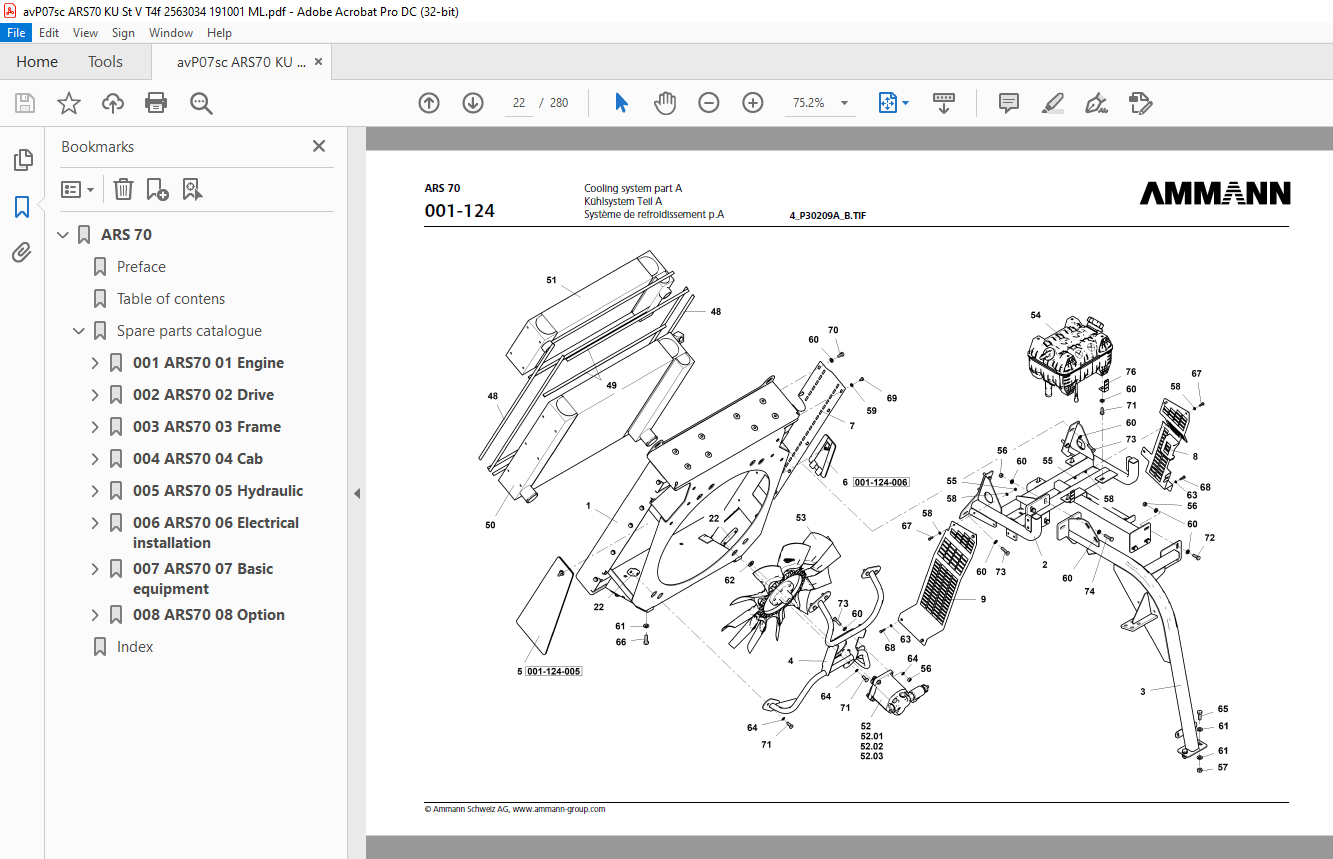Expand the 007 ARS70 07 Basic equipment bookmark
The height and width of the screenshot is (859, 1333).
pos(95,569)
